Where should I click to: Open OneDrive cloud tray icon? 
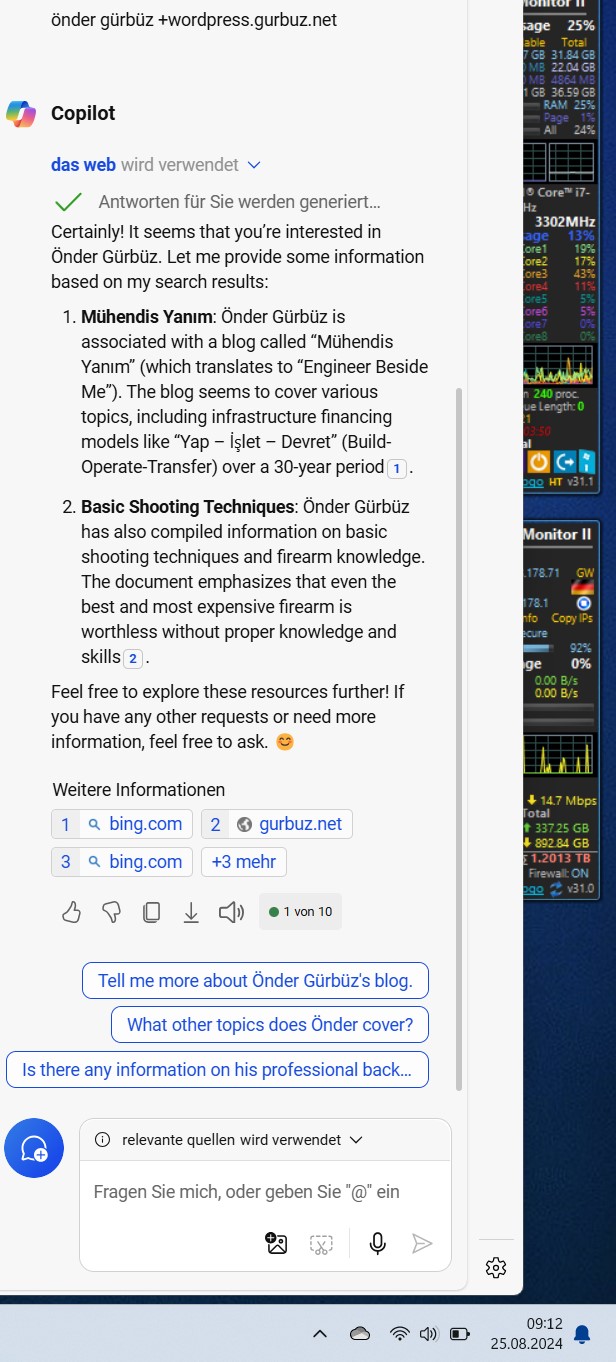pyautogui.click(x=360, y=1333)
